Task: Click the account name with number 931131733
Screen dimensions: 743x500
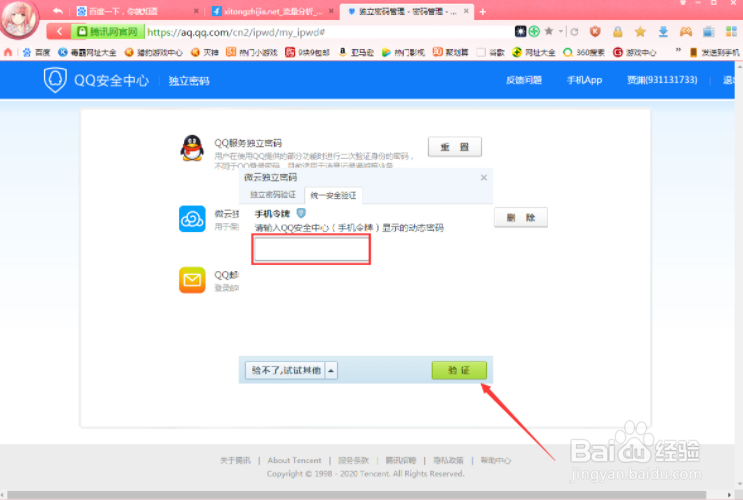Action: pyautogui.click(x=662, y=80)
